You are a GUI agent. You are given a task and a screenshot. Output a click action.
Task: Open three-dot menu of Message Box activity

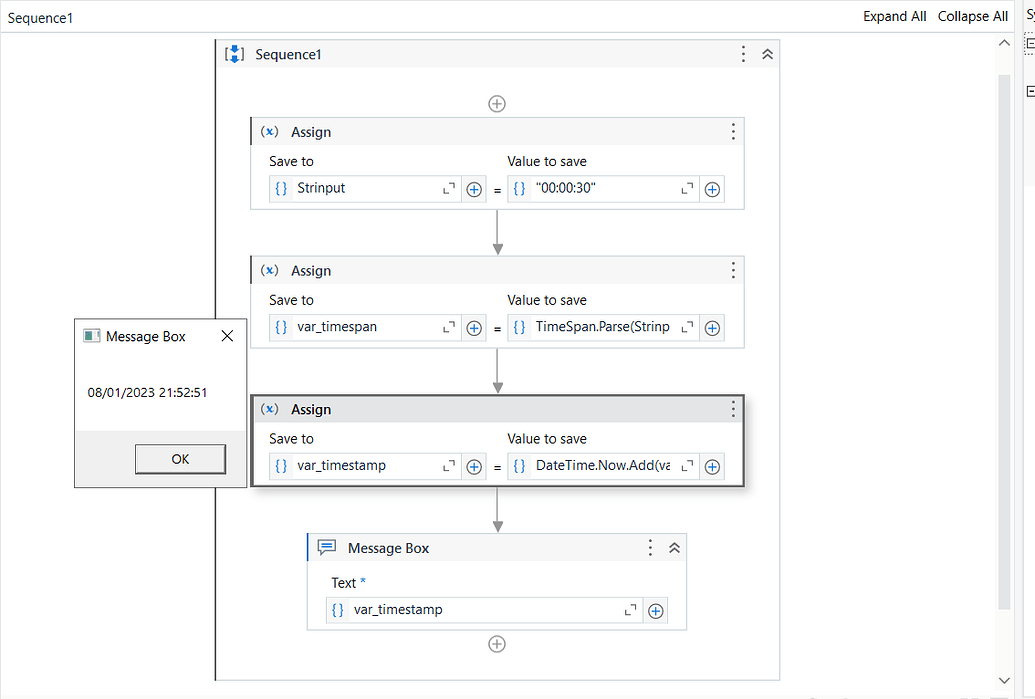(x=650, y=548)
